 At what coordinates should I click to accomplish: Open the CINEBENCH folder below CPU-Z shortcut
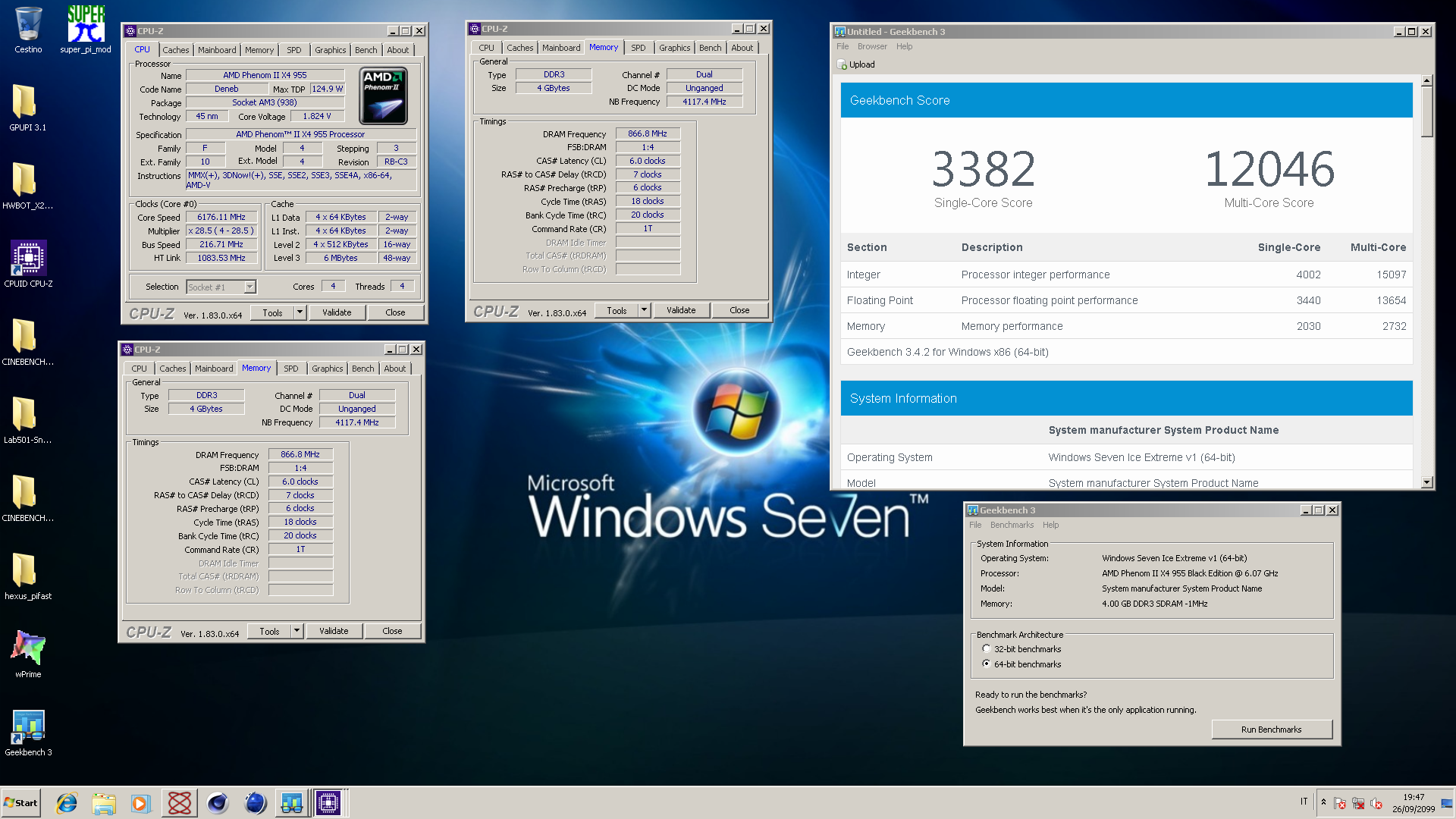[x=28, y=343]
